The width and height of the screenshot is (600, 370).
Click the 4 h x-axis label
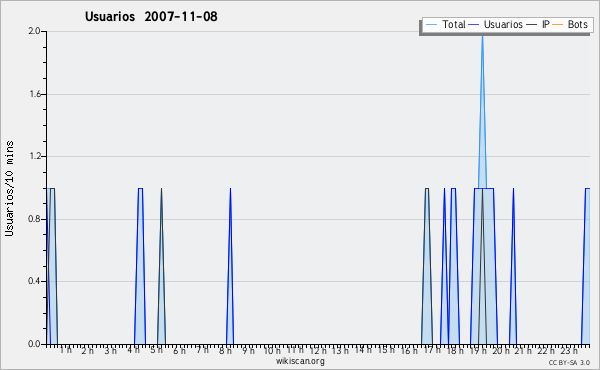tap(134, 350)
